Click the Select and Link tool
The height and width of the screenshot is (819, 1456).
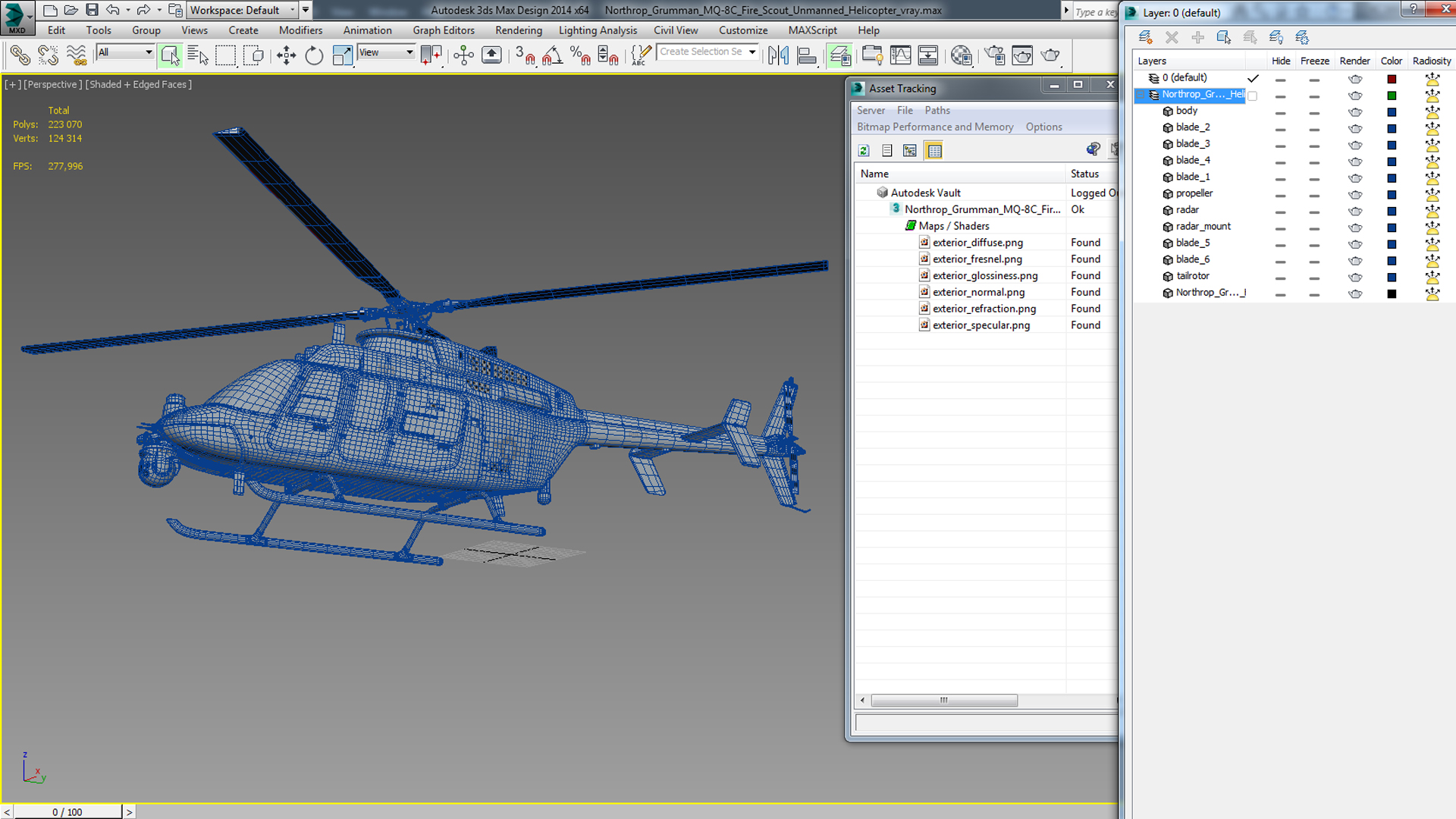pos(20,55)
